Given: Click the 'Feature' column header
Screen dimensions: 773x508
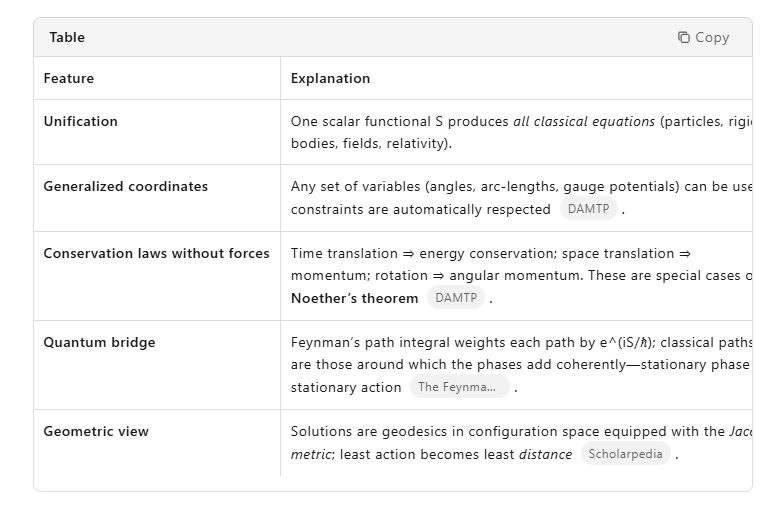Looking at the screenshot, I should point(69,78).
